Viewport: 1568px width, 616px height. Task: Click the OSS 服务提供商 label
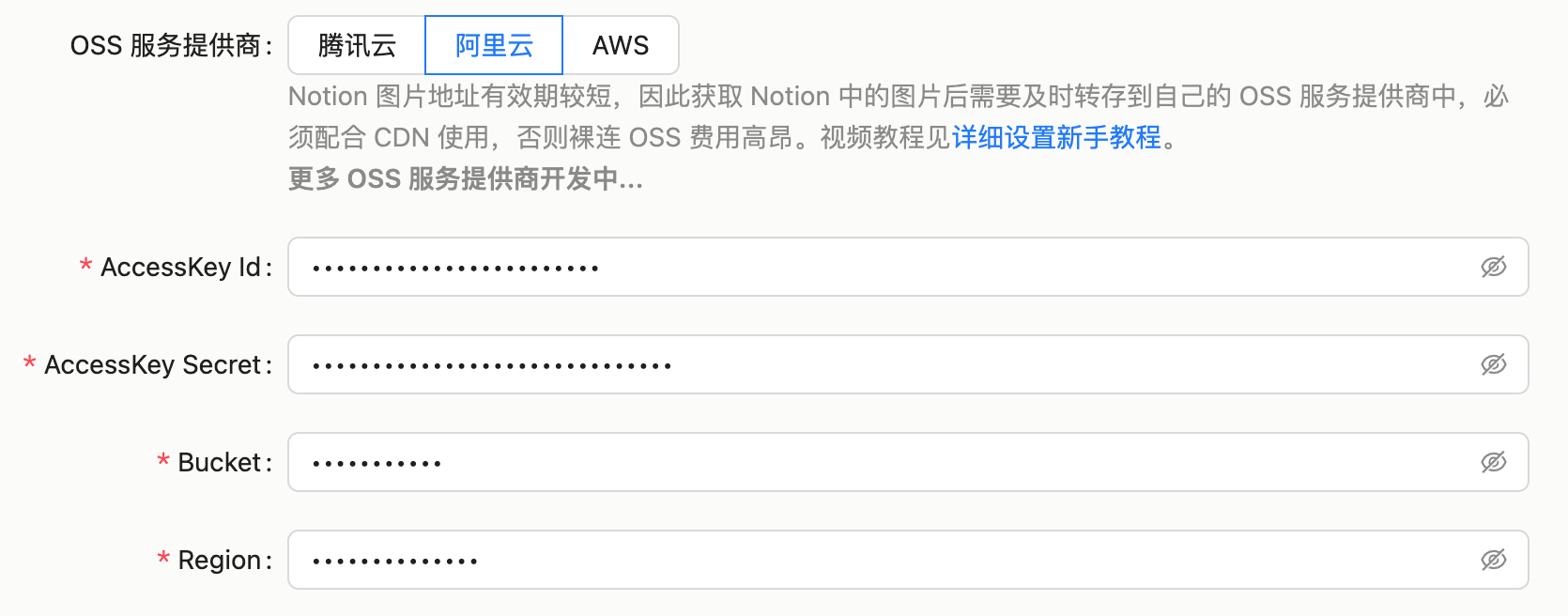click(165, 45)
